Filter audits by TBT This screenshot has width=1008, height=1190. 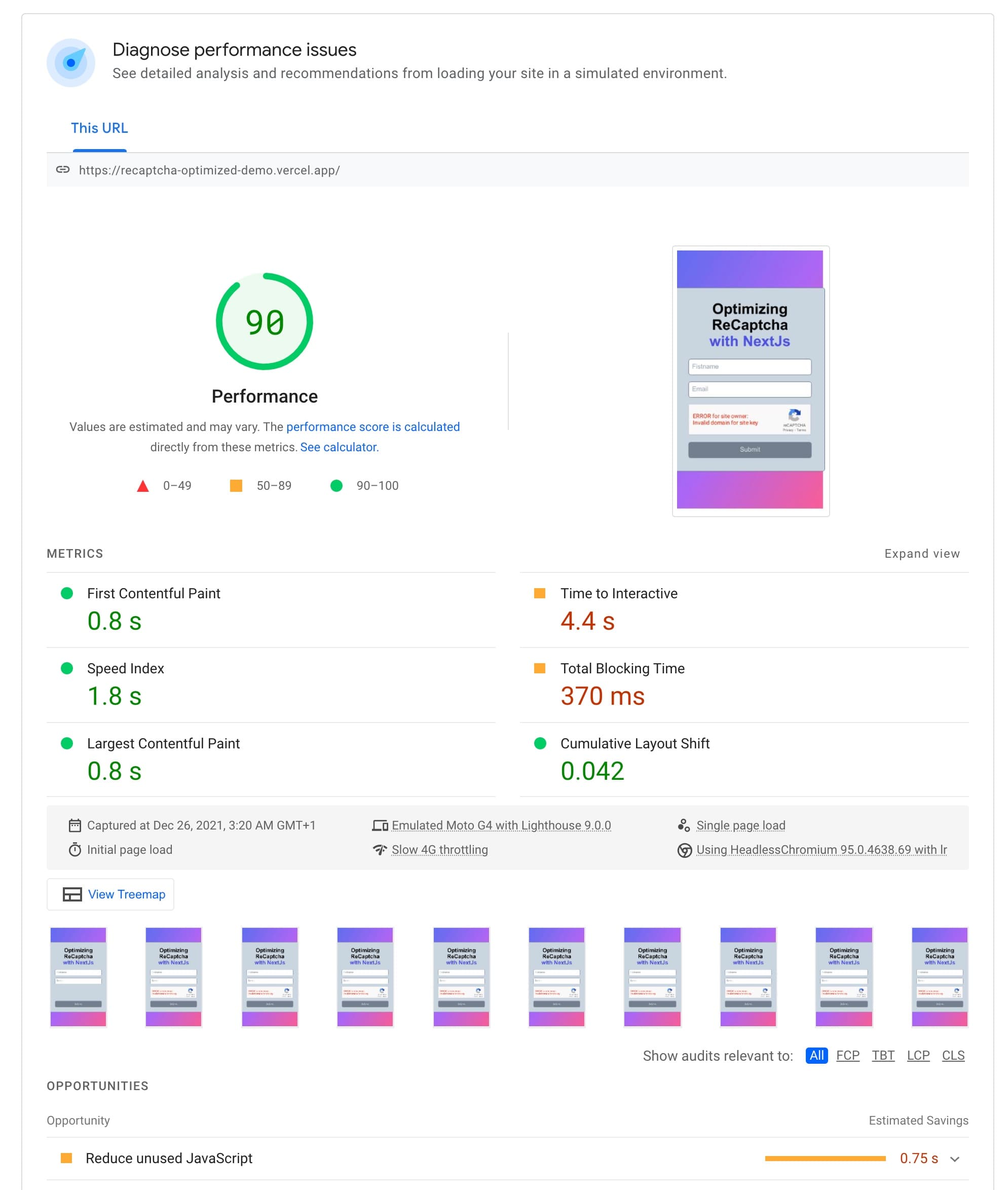click(x=883, y=1055)
